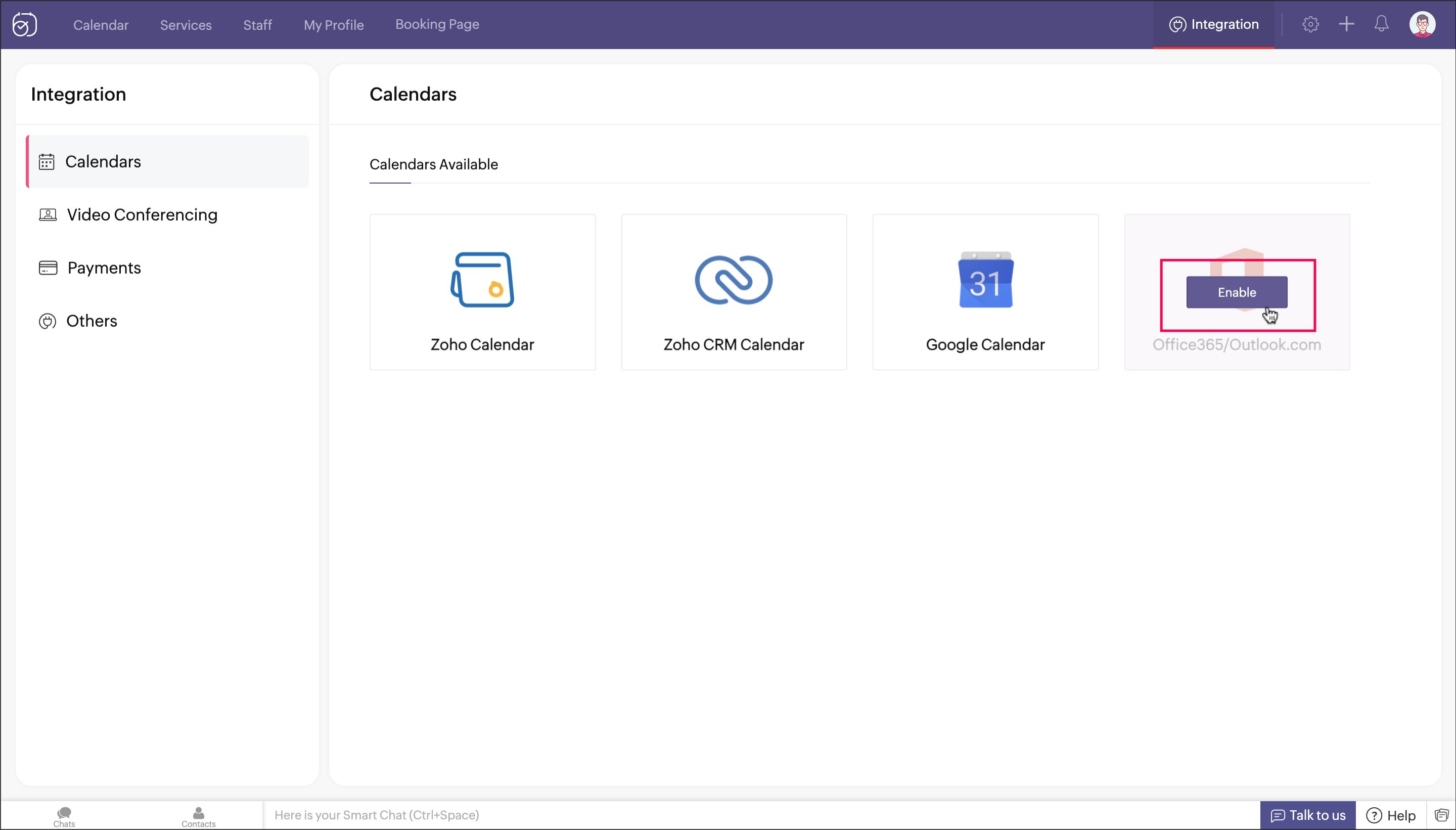Click the plus add icon

point(1346,24)
